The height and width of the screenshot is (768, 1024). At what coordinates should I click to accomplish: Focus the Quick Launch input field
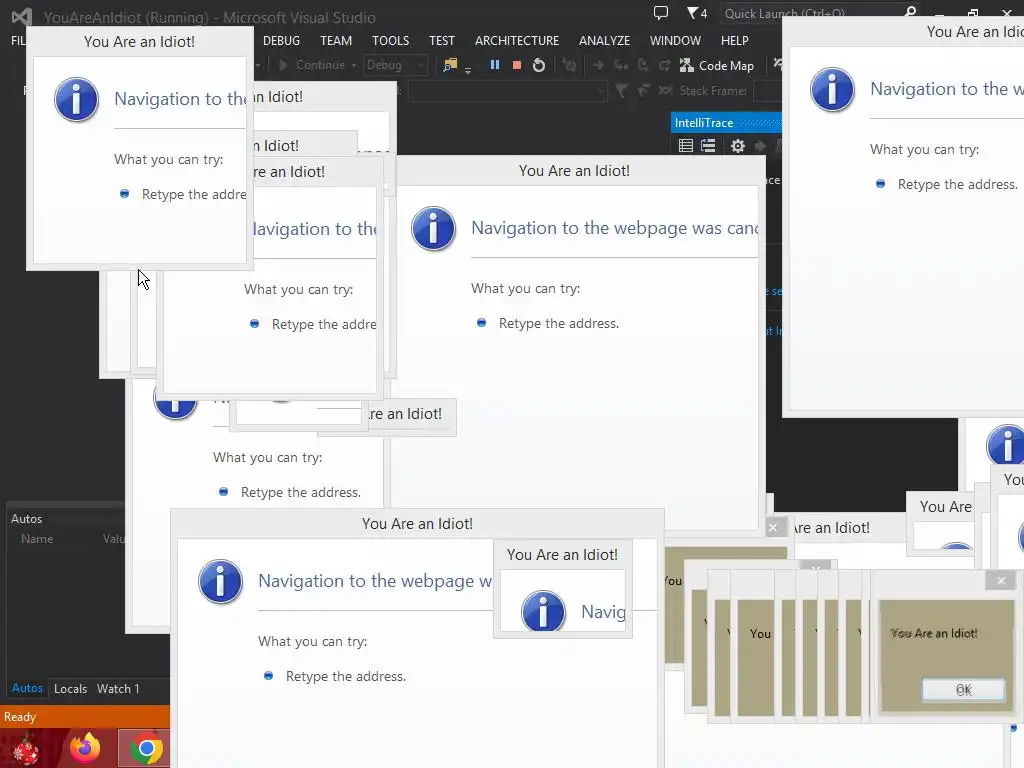pos(810,13)
